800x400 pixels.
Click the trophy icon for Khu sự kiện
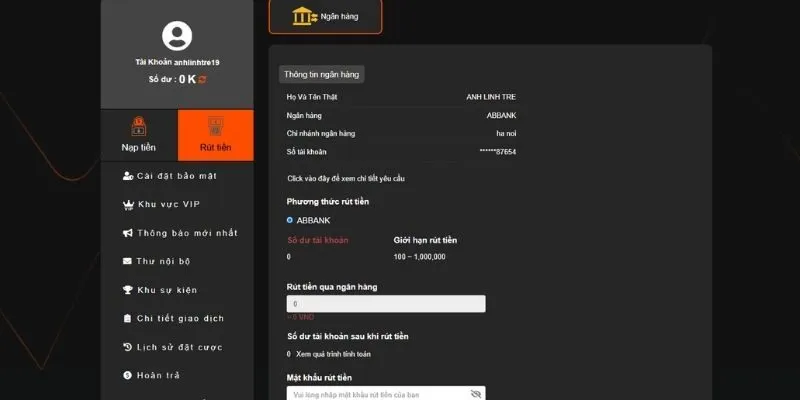click(127, 290)
